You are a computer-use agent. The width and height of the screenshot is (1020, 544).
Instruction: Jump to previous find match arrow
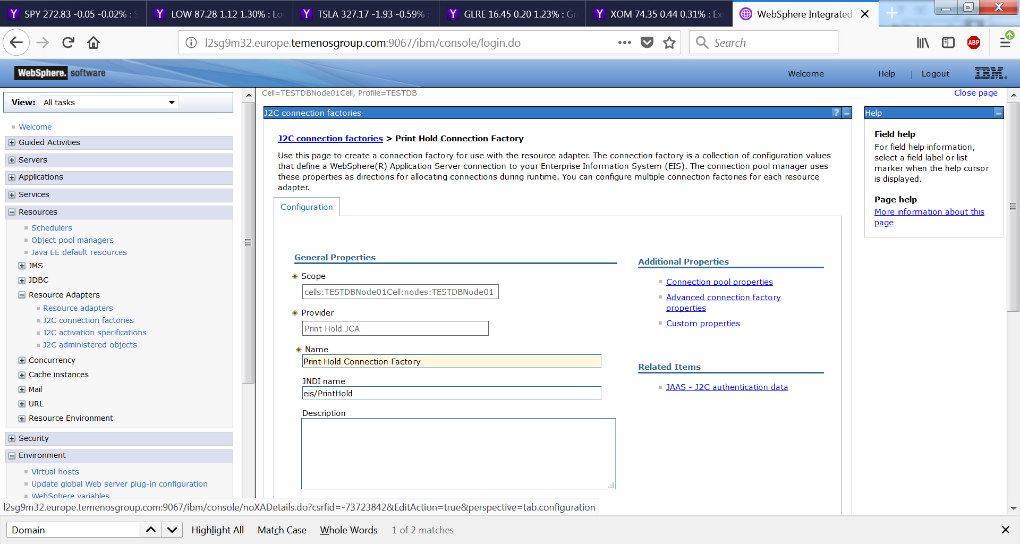click(x=151, y=530)
